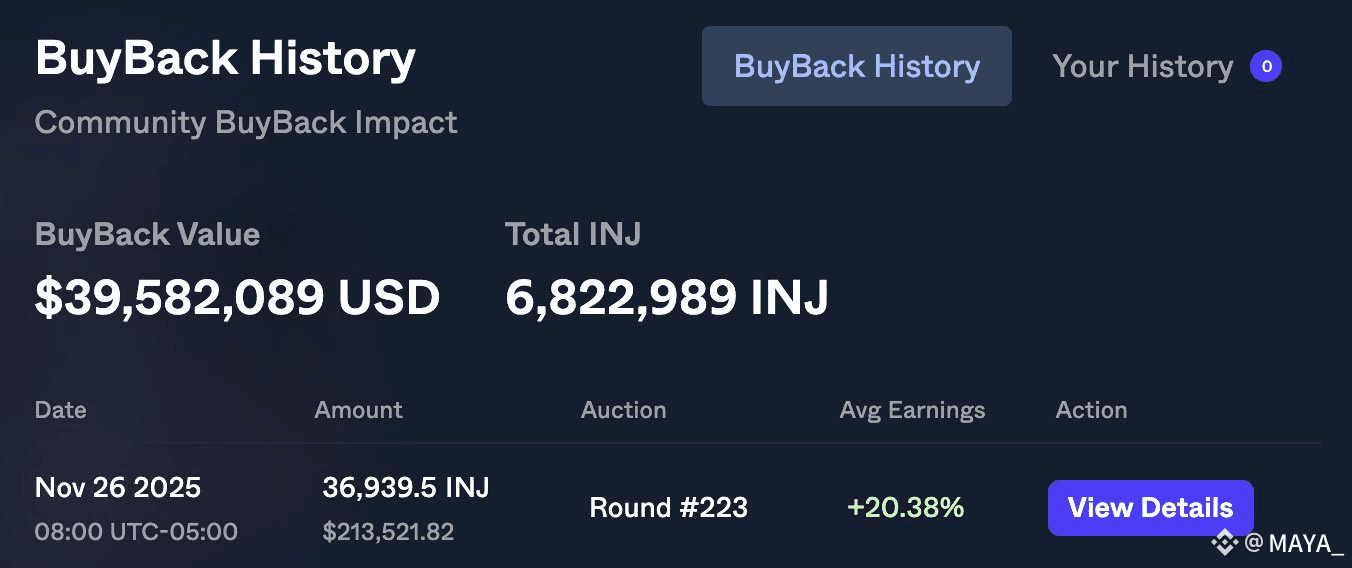Viewport: 1352px width, 568px height.
Task: Click the Your History count badge
Action: [1266, 67]
